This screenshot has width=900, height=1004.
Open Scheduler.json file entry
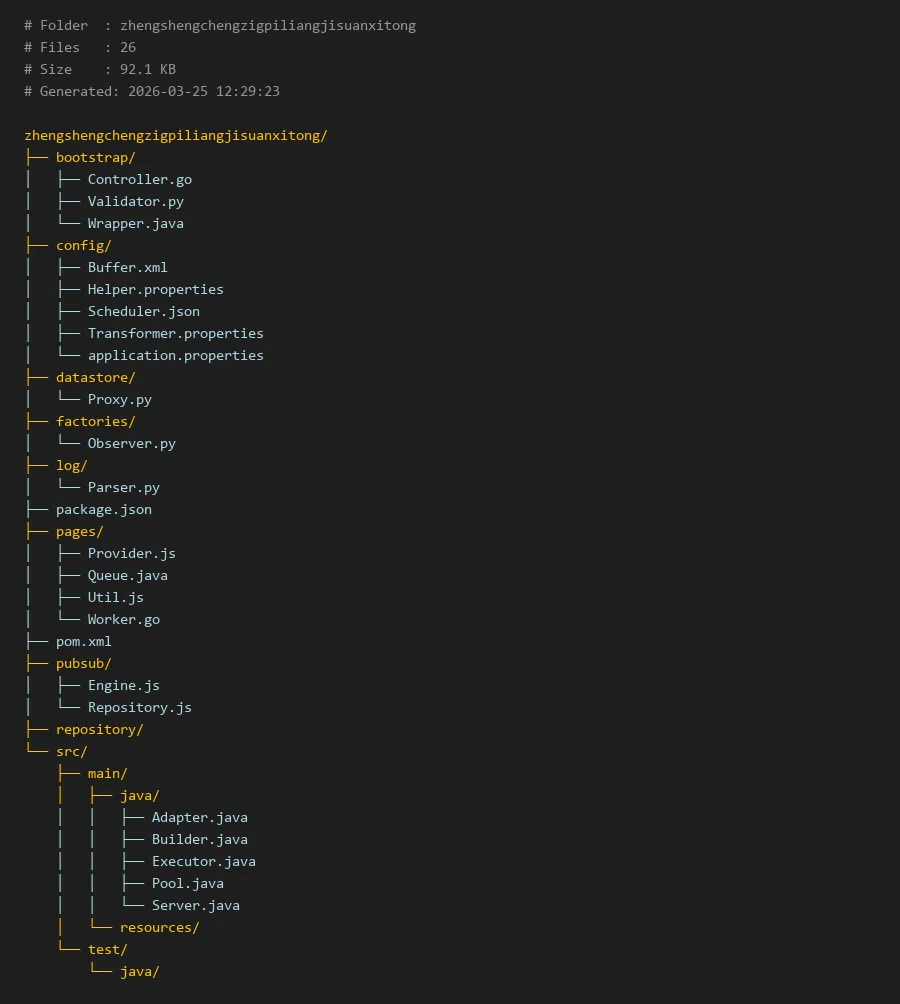(143, 311)
